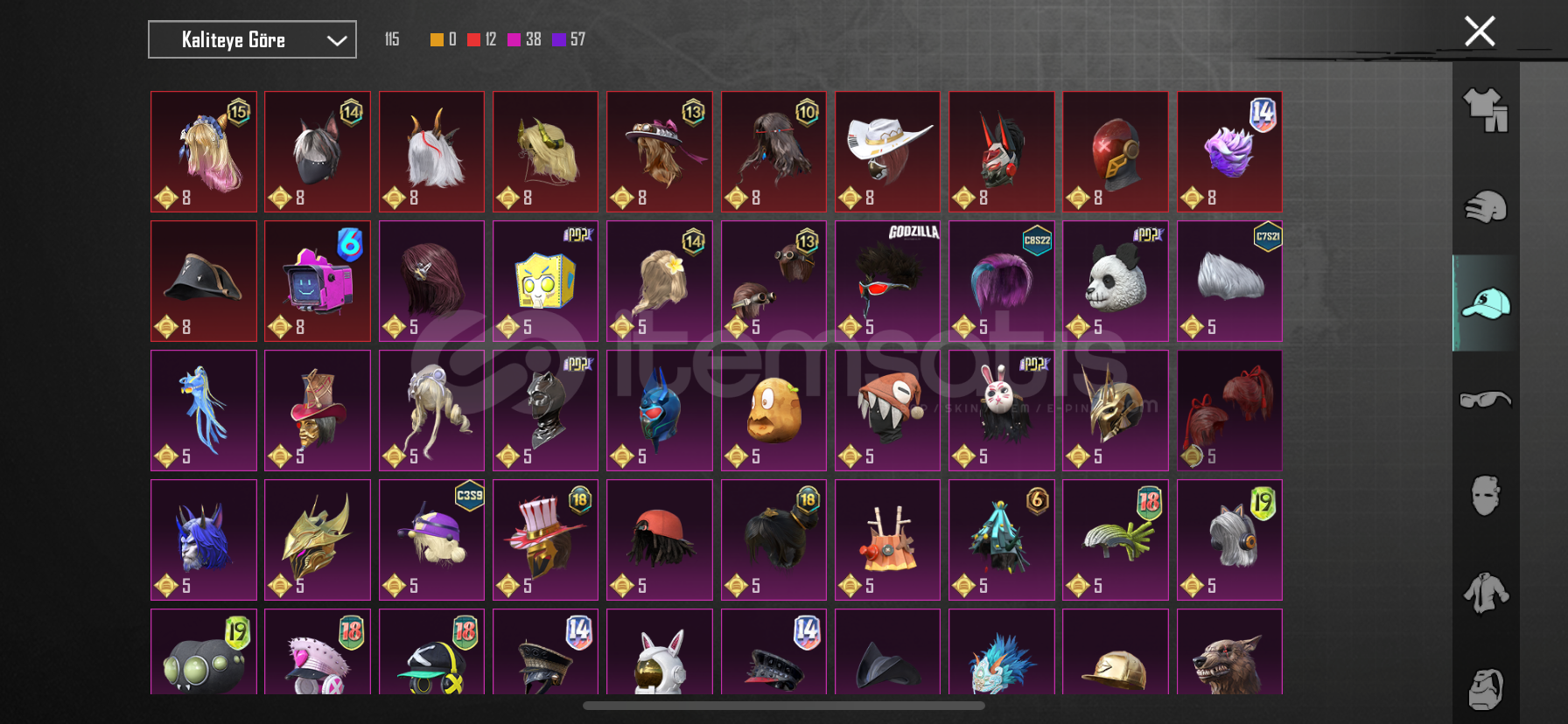Screen dimensions: 1568x724
Task: Select the cap headwear category icon
Action: pos(1486,303)
